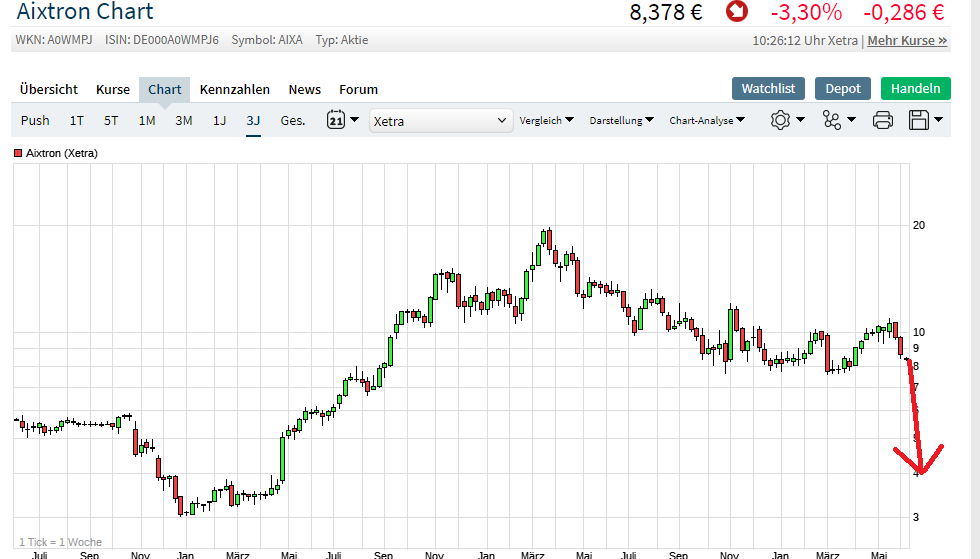Expand the Vergleich dropdown
The width and height of the screenshot is (980, 559).
point(546,120)
